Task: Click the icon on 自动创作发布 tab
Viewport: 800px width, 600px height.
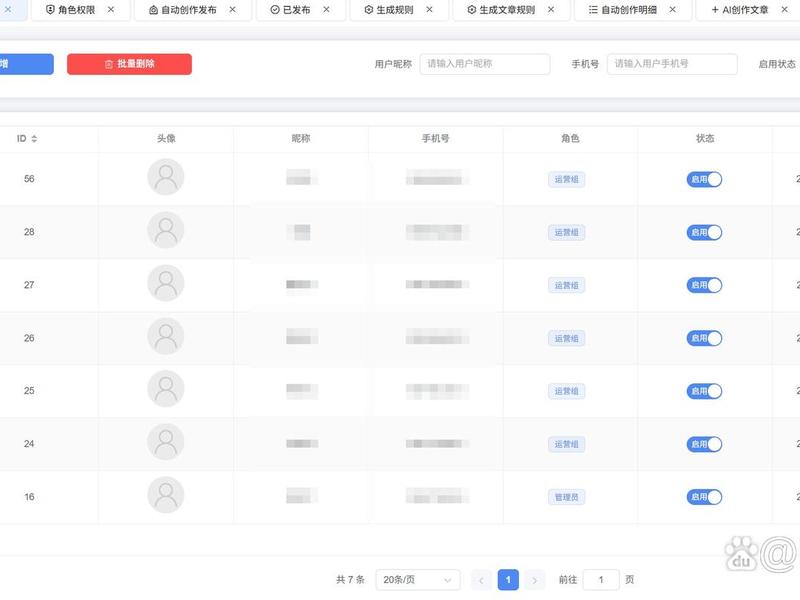Action: pos(153,10)
